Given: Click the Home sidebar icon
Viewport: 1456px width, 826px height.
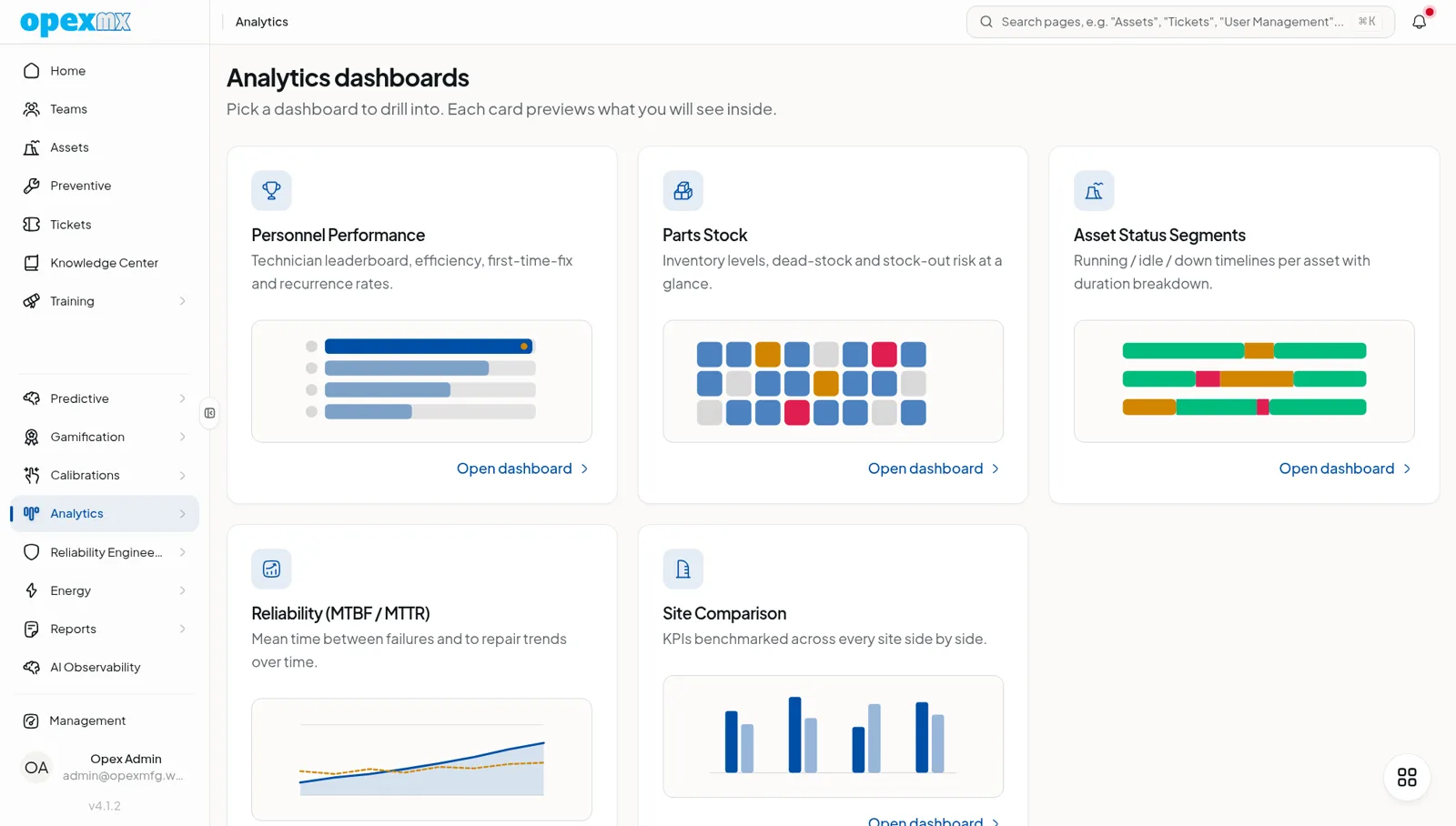Looking at the screenshot, I should [x=32, y=71].
